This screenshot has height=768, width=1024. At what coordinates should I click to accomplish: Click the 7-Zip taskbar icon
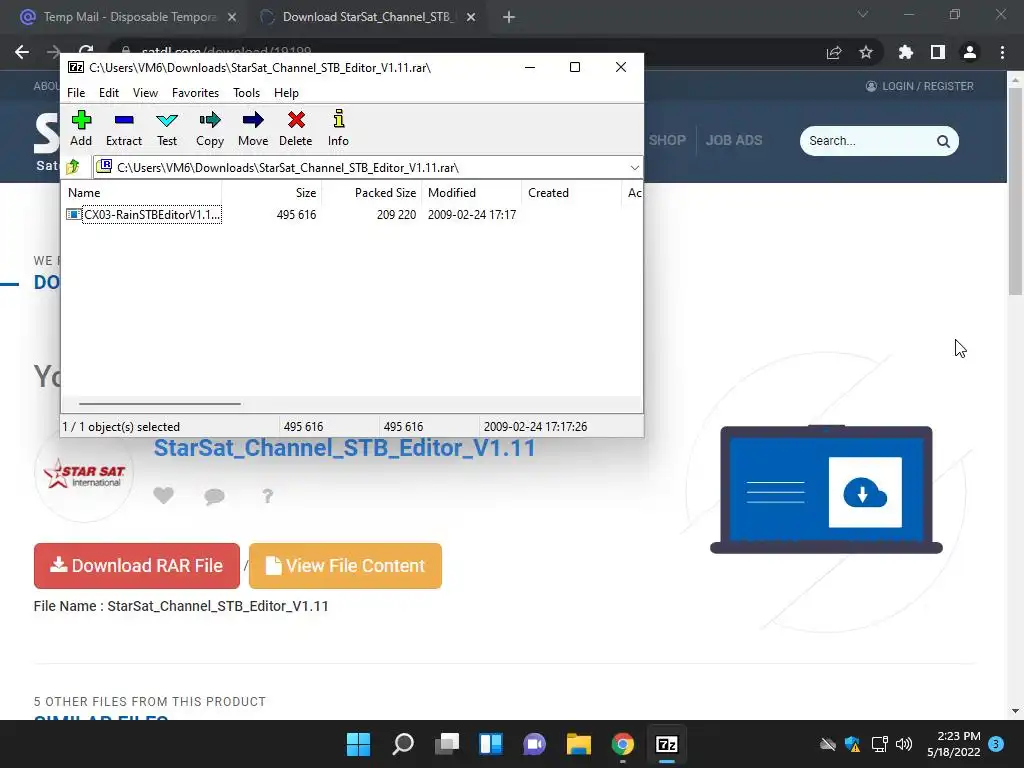tap(667, 744)
